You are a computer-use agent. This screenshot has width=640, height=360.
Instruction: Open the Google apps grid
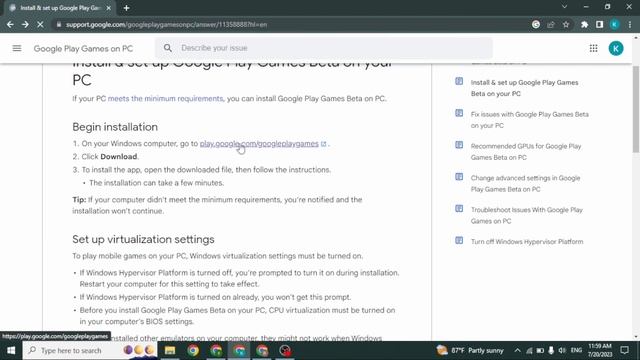point(593,48)
